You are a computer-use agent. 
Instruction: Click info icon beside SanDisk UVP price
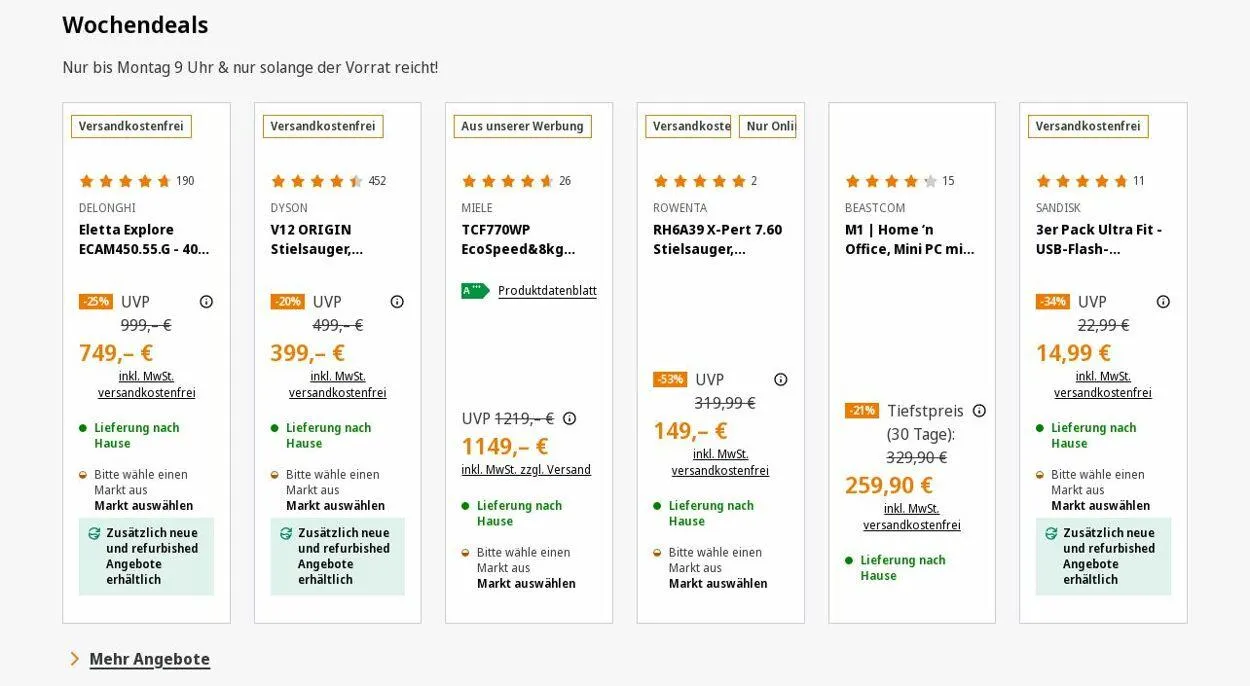point(1163,302)
